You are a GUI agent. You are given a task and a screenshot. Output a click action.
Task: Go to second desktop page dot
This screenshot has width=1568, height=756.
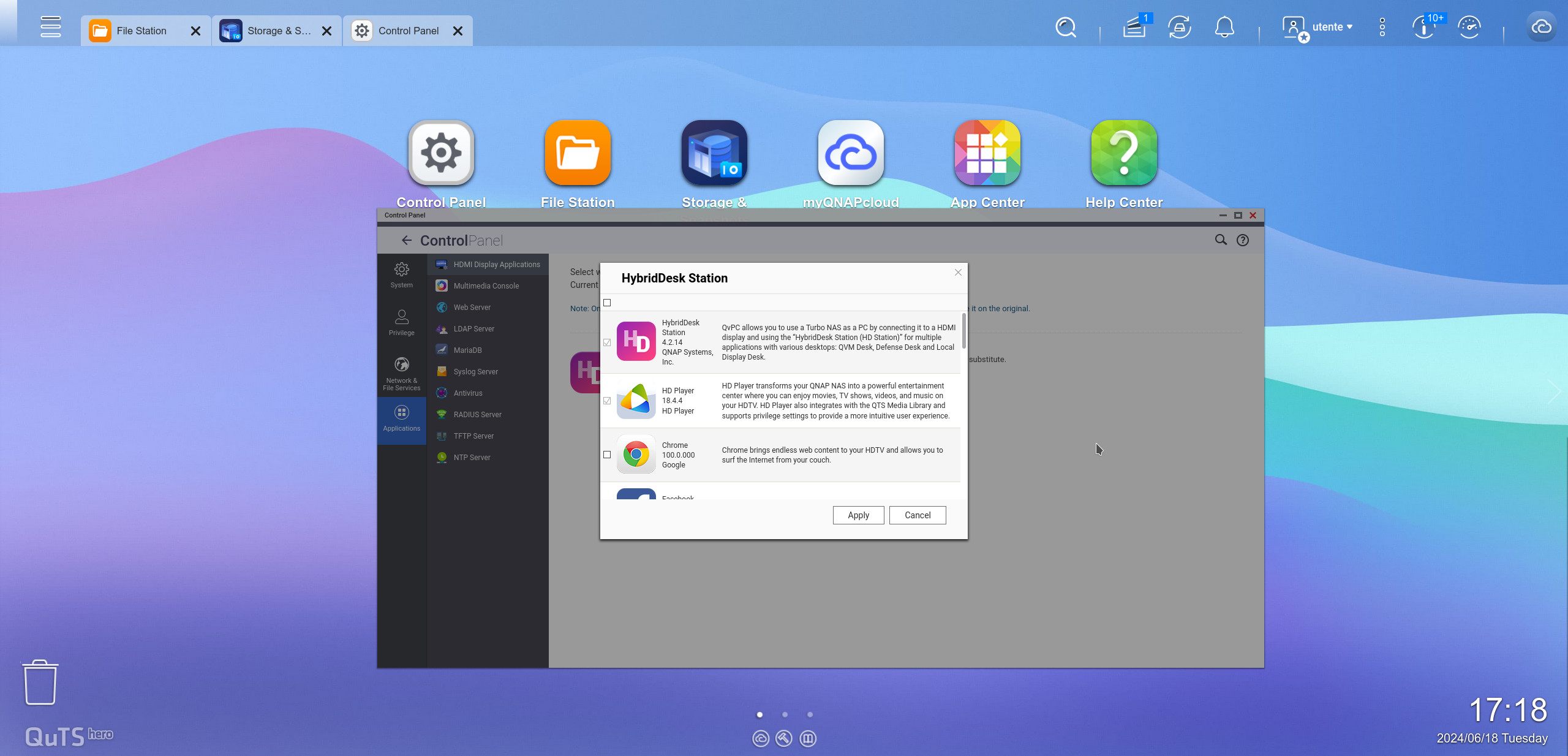coord(785,714)
